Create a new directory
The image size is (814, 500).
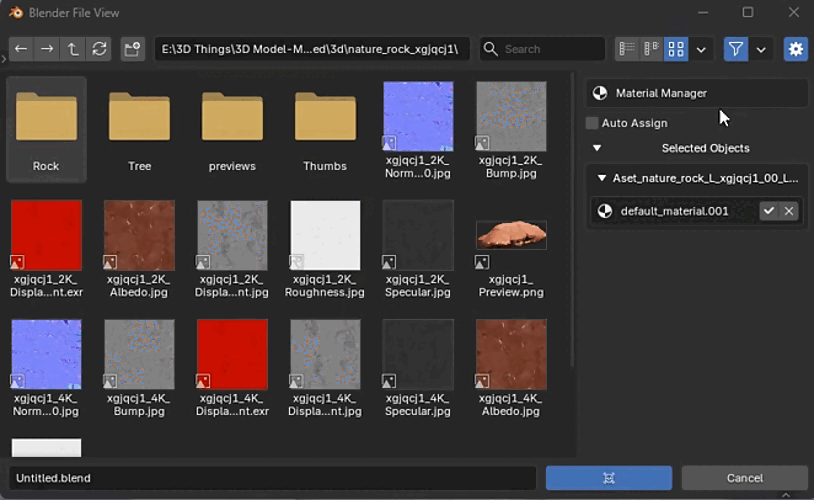(132, 49)
